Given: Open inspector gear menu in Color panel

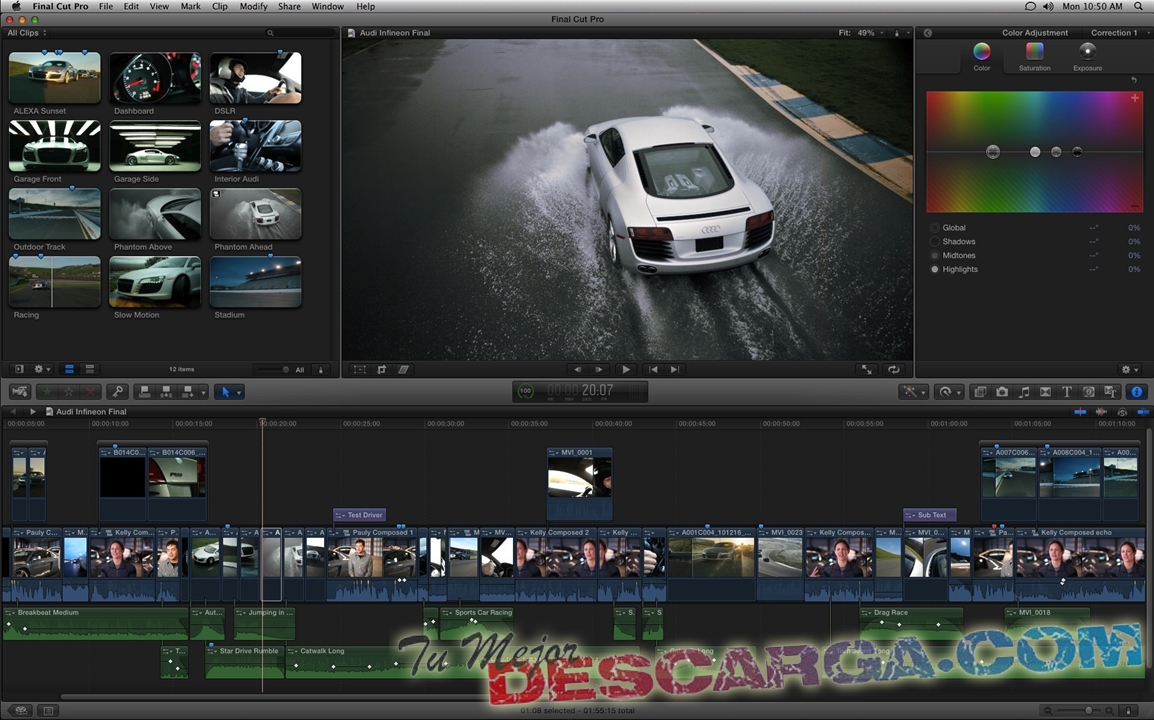Looking at the screenshot, I should click(x=1129, y=370).
